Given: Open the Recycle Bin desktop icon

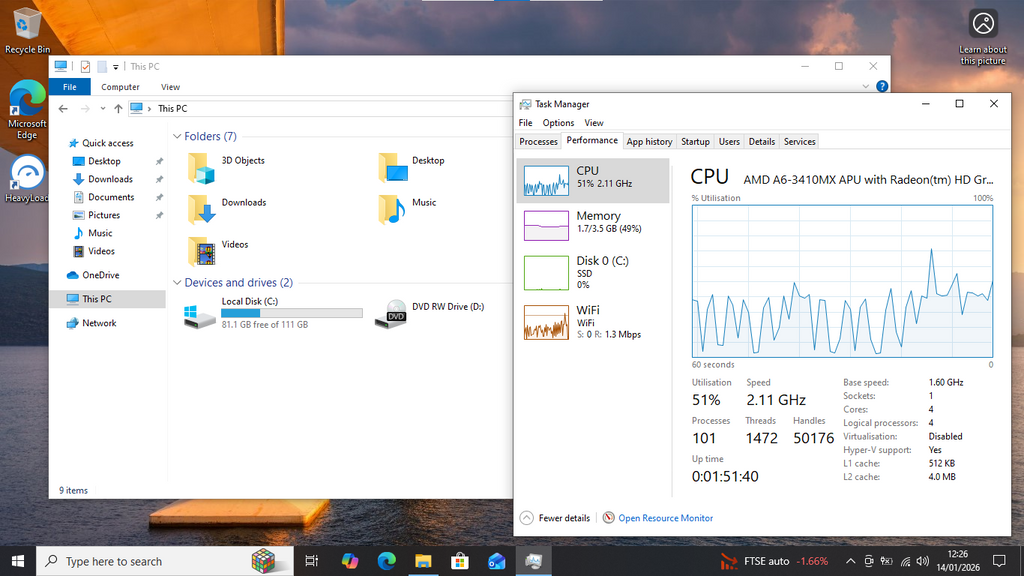Looking at the screenshot, I should [27, 24].
